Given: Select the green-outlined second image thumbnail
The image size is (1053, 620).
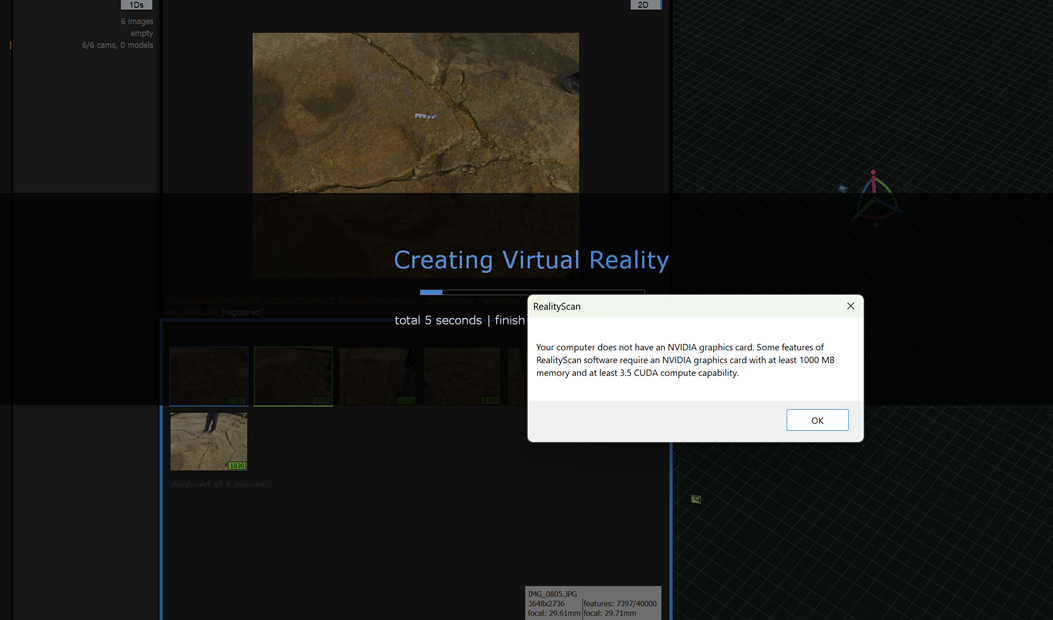Looking at the screenshot, I should point(293,376).
